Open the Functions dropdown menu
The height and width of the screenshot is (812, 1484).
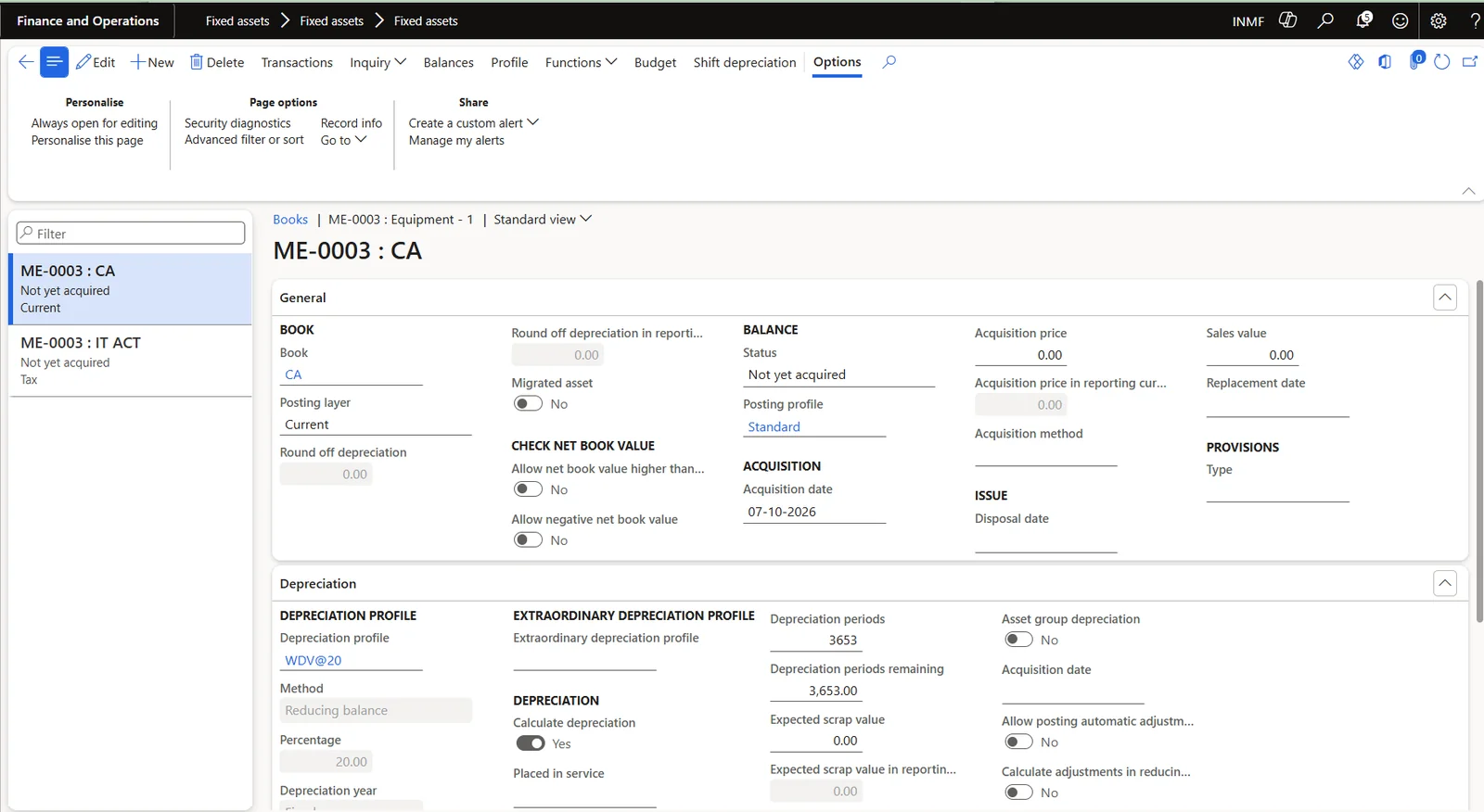pos(581,62)
